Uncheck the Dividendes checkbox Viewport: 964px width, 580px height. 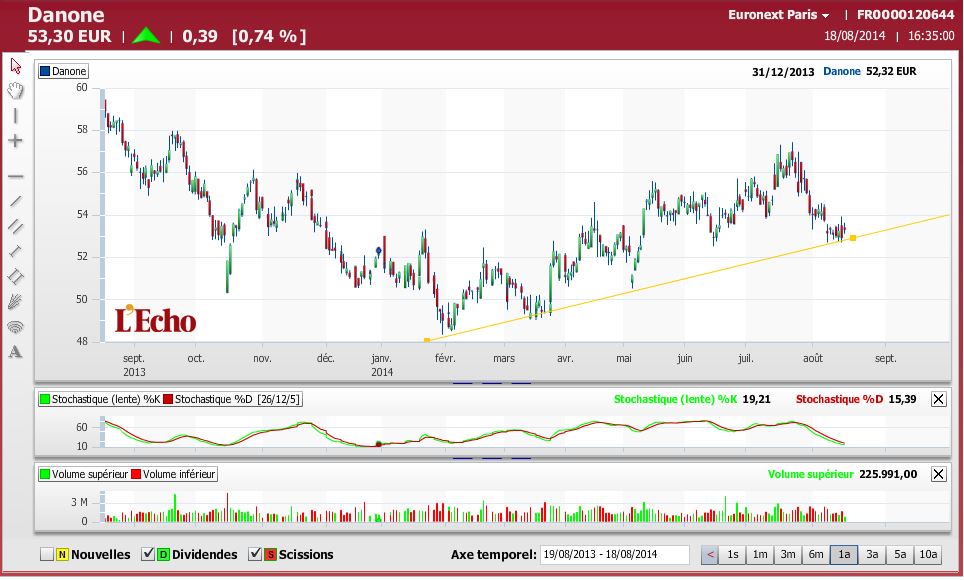(148, 554)
